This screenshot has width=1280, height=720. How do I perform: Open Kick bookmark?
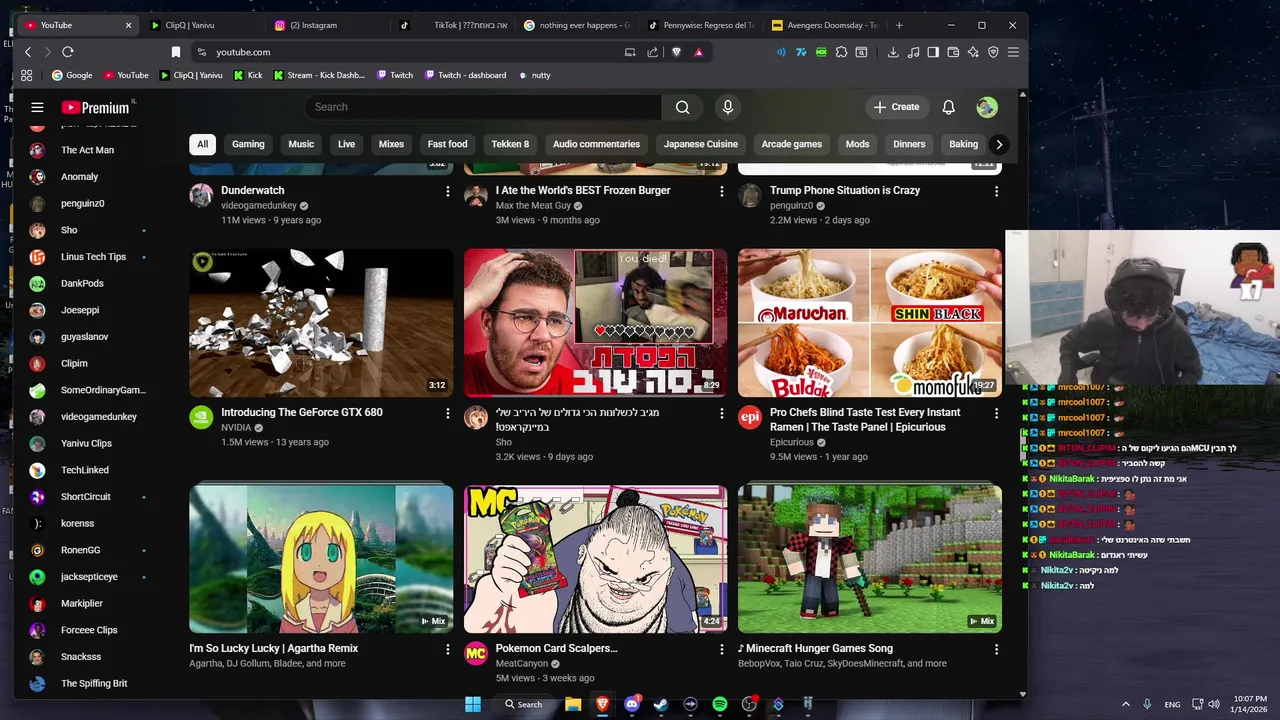(248, 75)
